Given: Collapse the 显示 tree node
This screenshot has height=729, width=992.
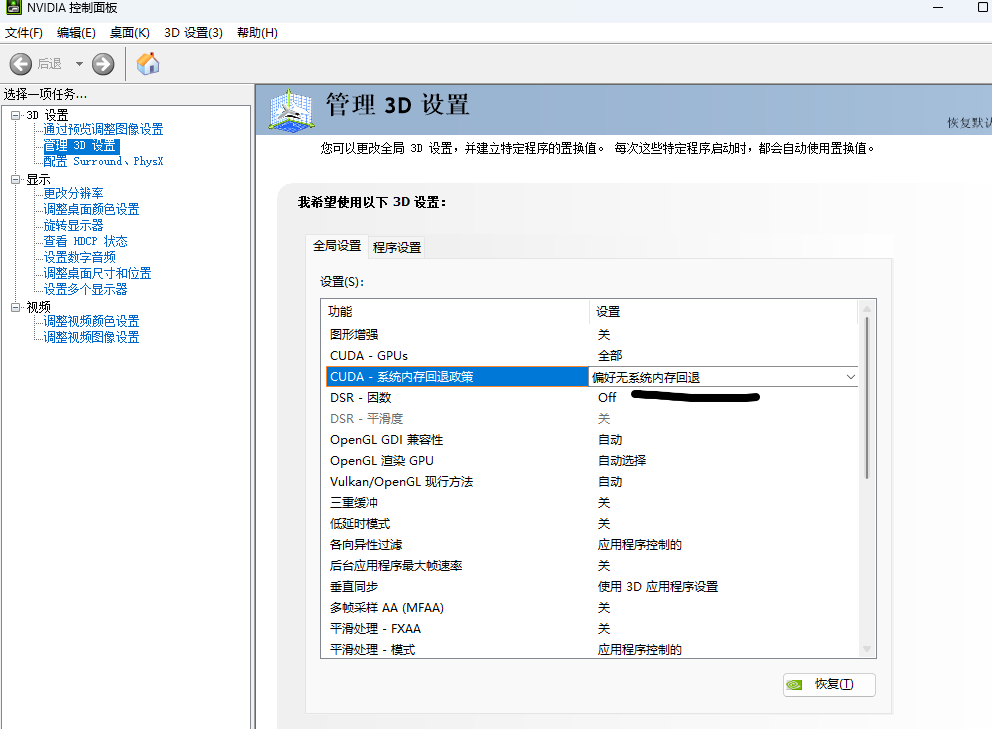Looking at the screenshot, I should pos(16,180).
